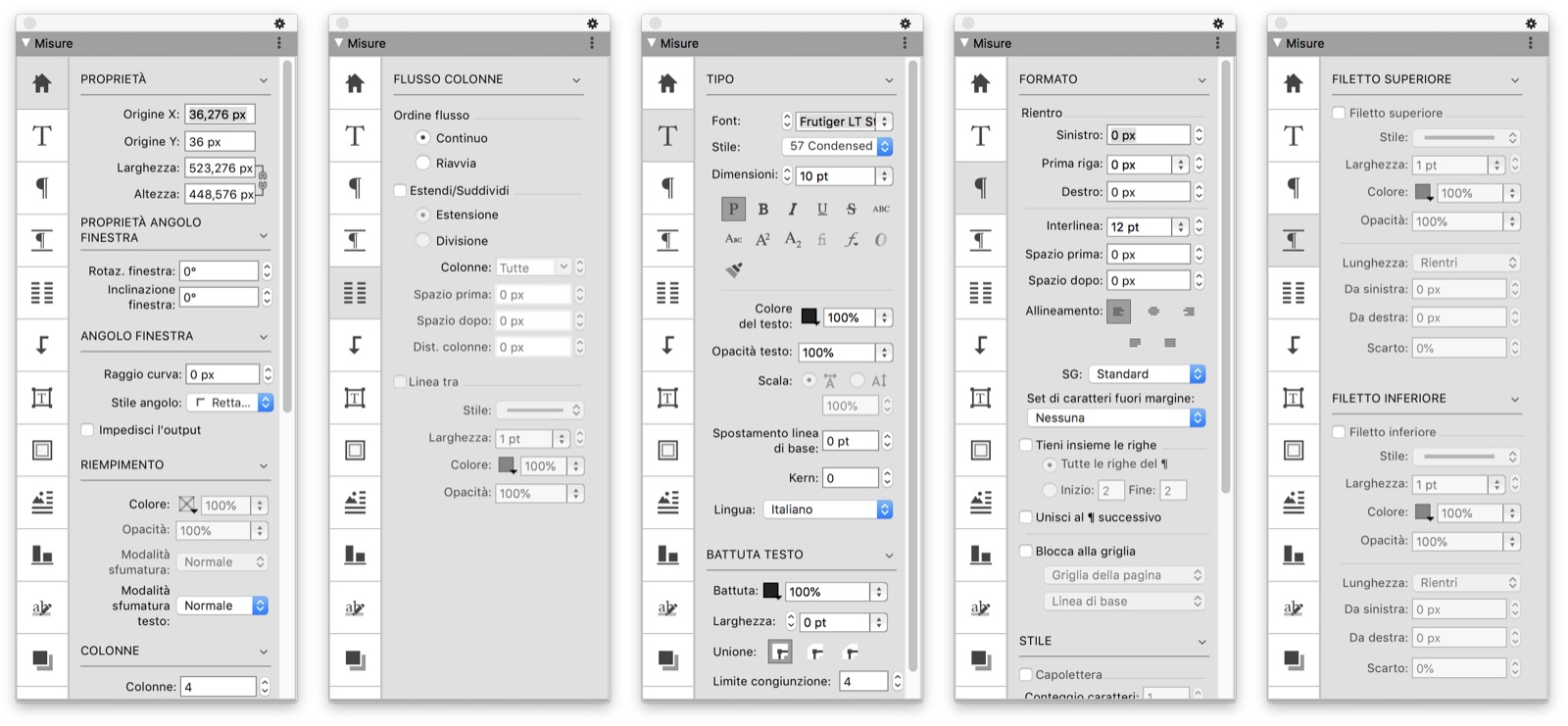This screenshot has height=726, width=1568.
Task: Set paragraph alignment to left
Action: (1118, 312)
